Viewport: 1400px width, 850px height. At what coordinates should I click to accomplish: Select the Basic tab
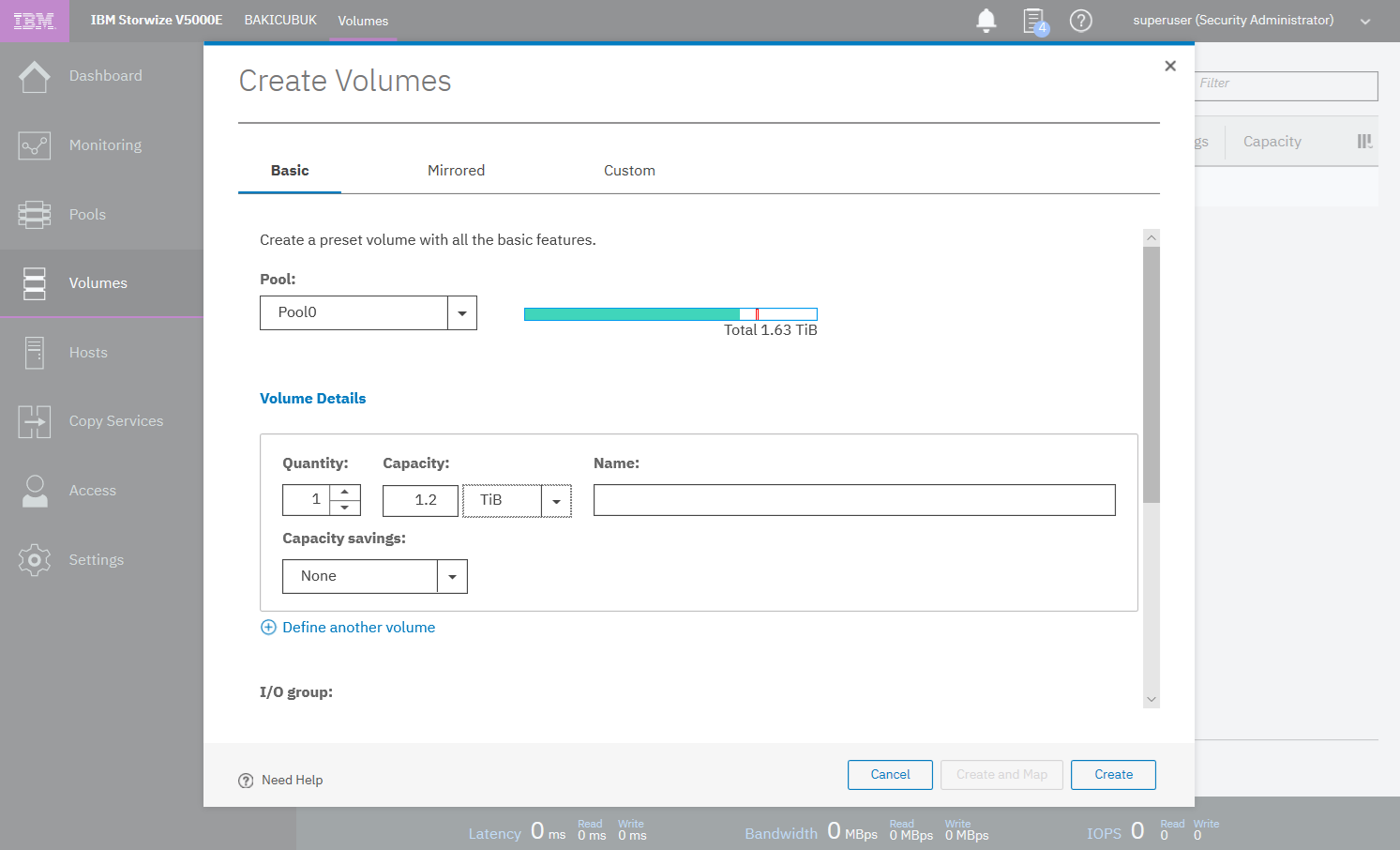tap(290, 171)
